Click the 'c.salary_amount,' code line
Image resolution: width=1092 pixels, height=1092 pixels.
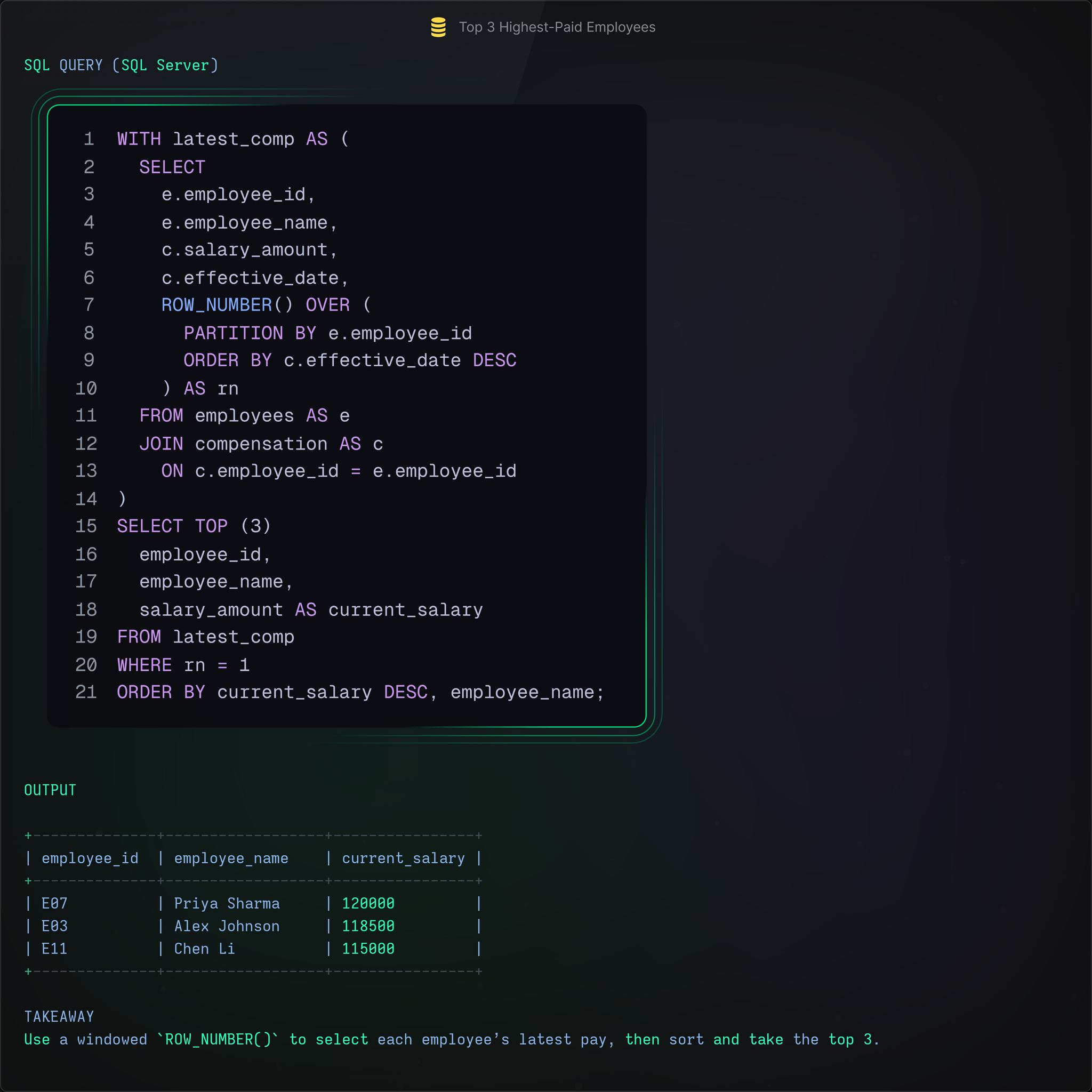[x=249, y=250]
